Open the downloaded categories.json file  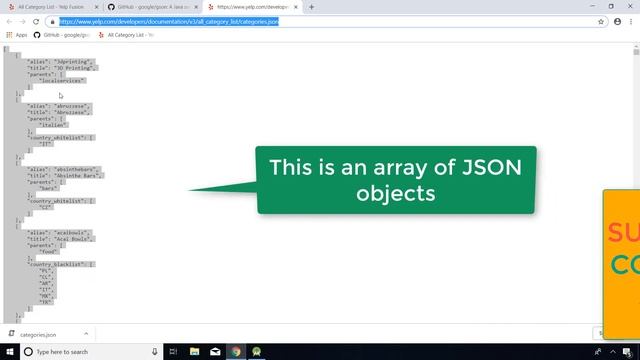coord(38,335)
